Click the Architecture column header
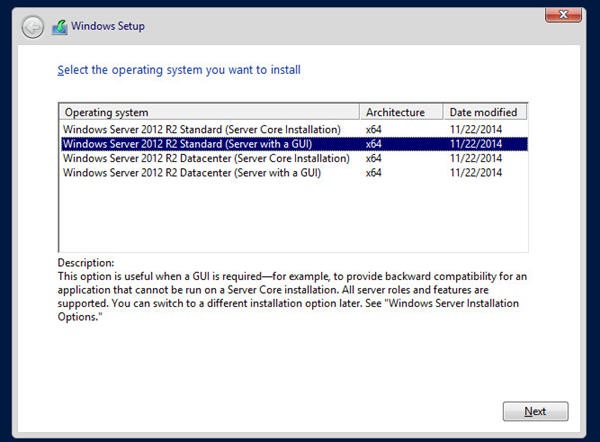This screenshot has width=600, height=442. pos(401,112)
